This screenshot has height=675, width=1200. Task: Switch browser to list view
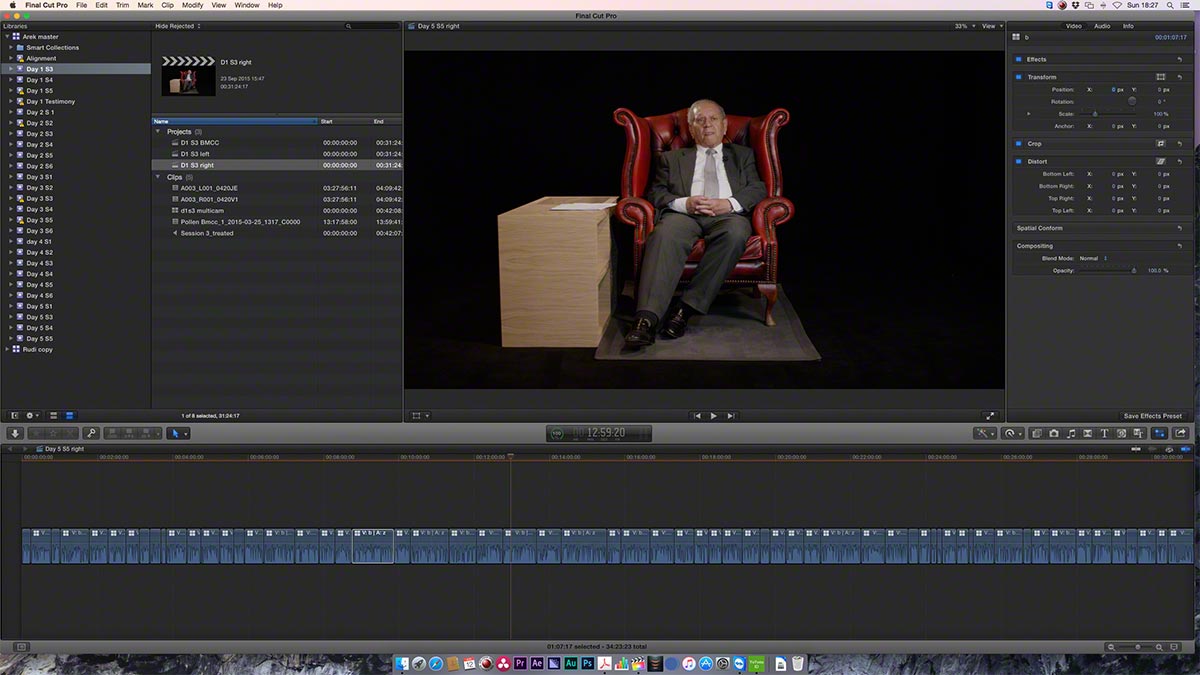coord(69,415)
